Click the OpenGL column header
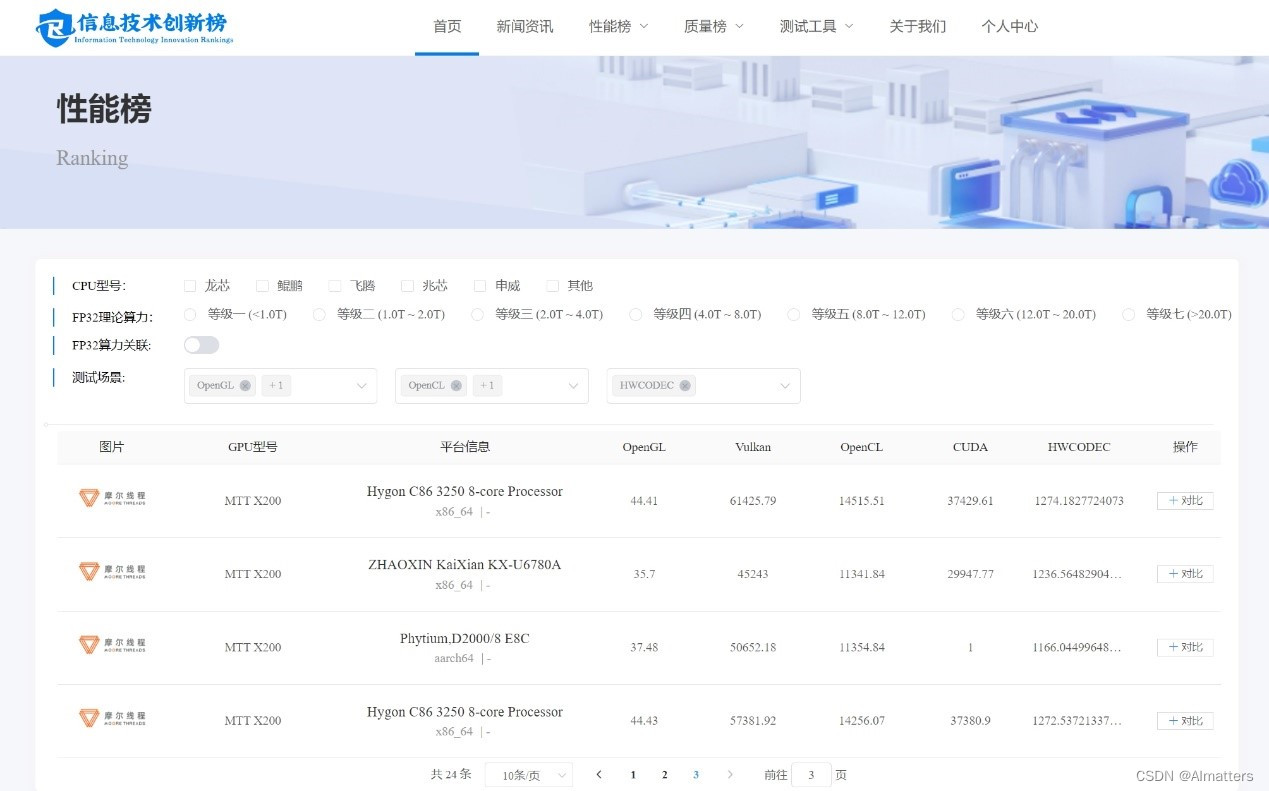The width and height of the screenshot is (1269, 791). tap(644, 447)
